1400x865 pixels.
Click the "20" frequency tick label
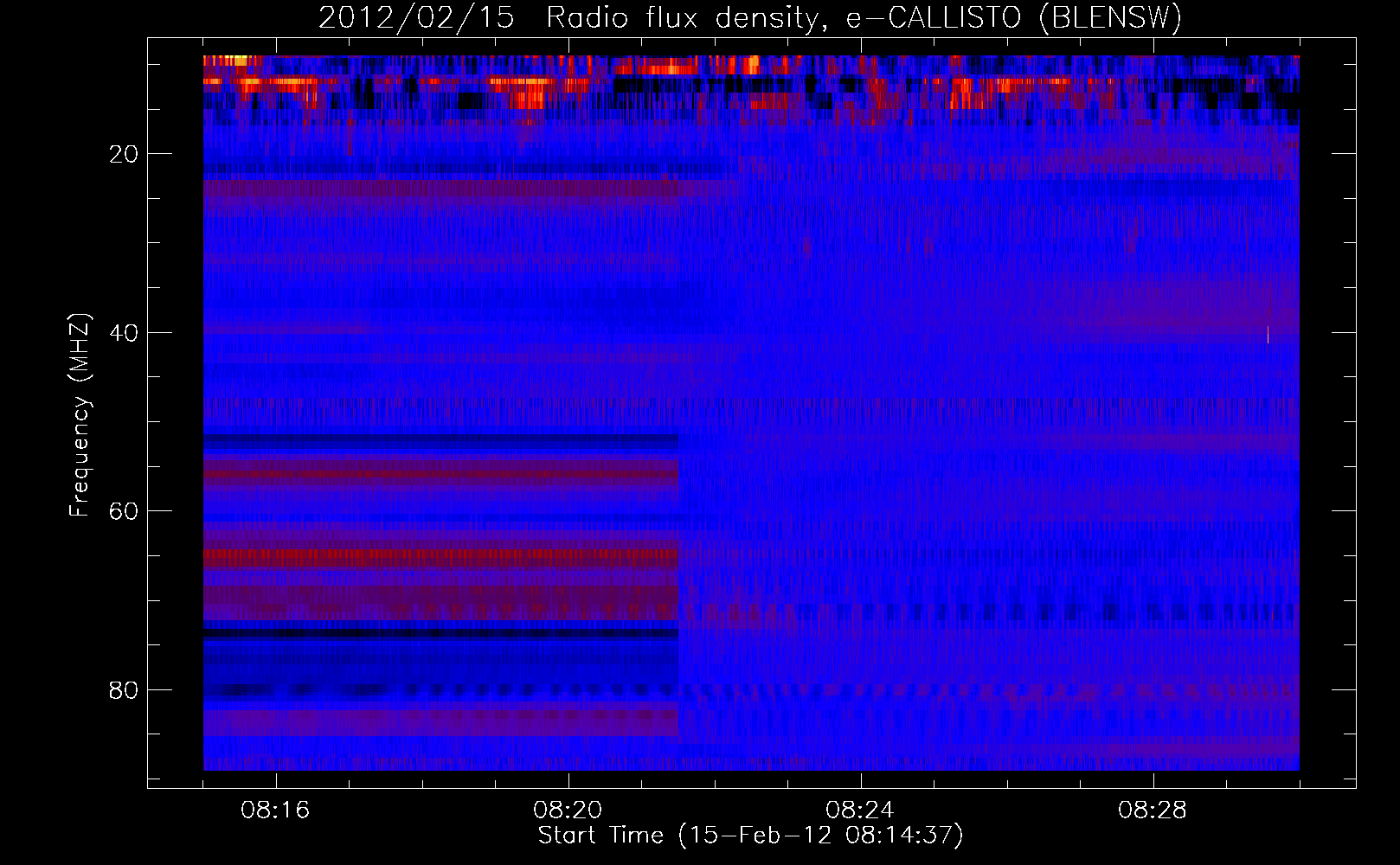click(x=125, y=154)
